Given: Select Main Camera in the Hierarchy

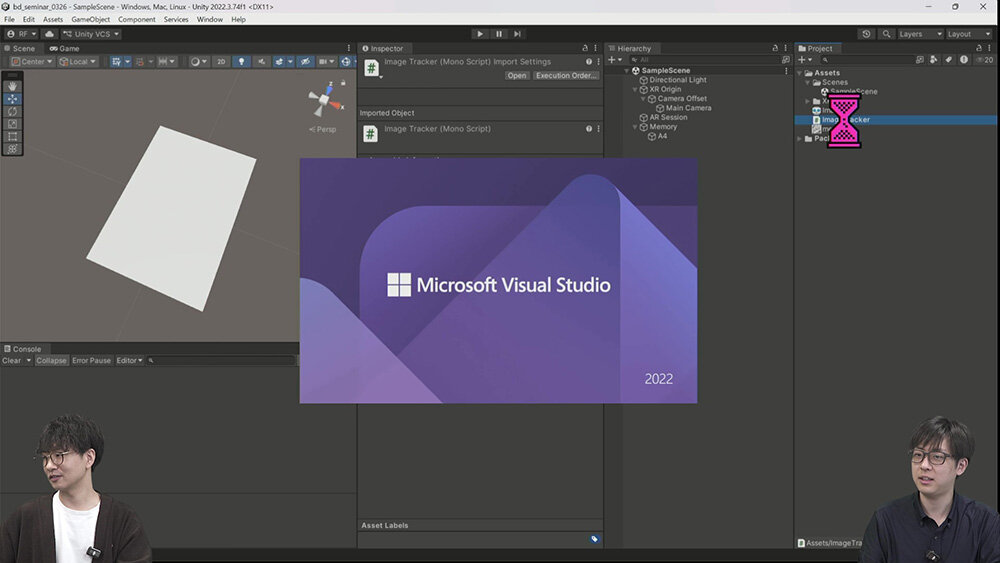Looking at the screenshot, I should [x=688, y=108].
